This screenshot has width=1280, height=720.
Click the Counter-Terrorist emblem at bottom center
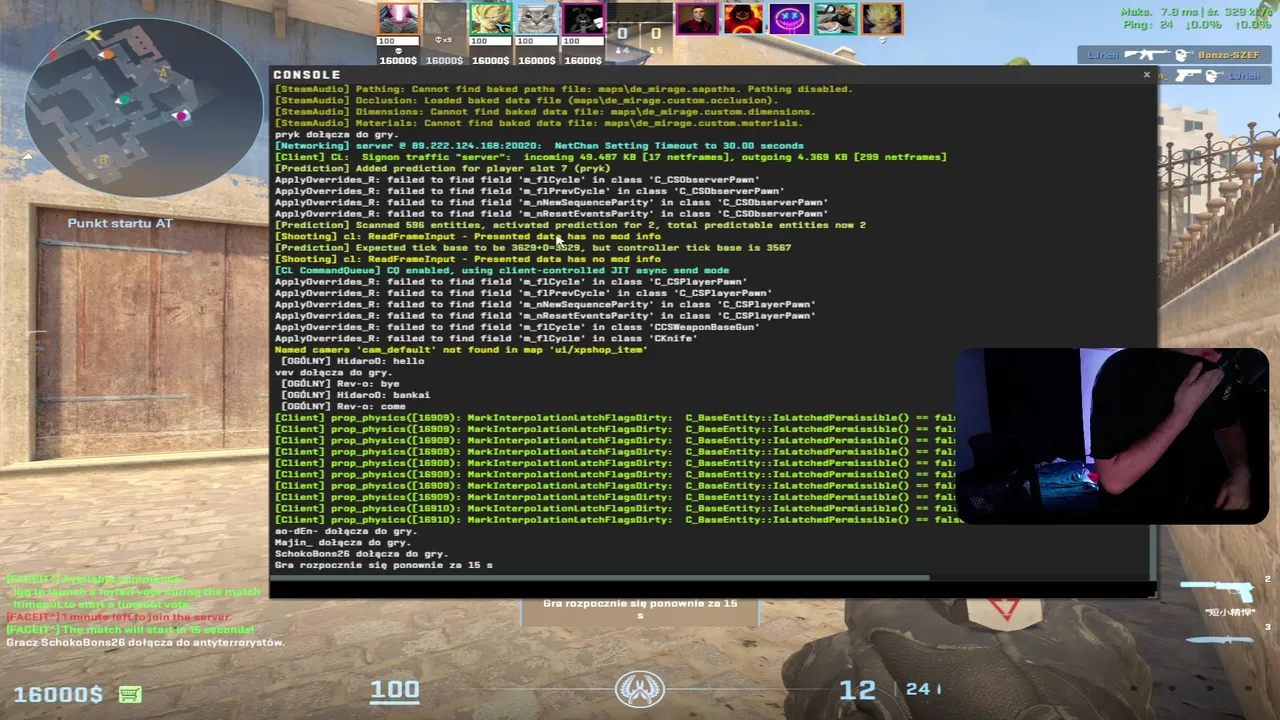pos(640,689)
